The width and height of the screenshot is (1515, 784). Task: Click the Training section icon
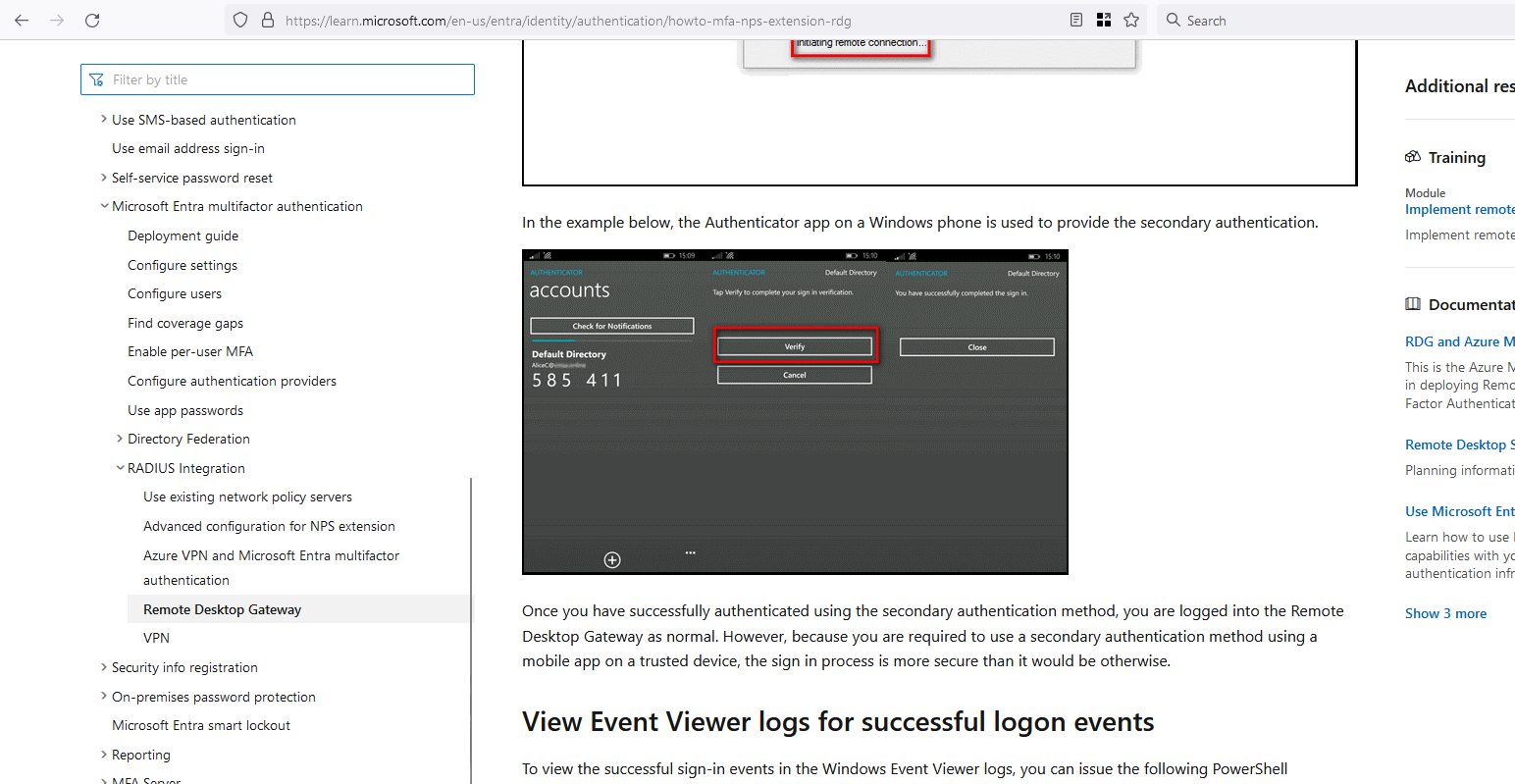click(1413, 157)
